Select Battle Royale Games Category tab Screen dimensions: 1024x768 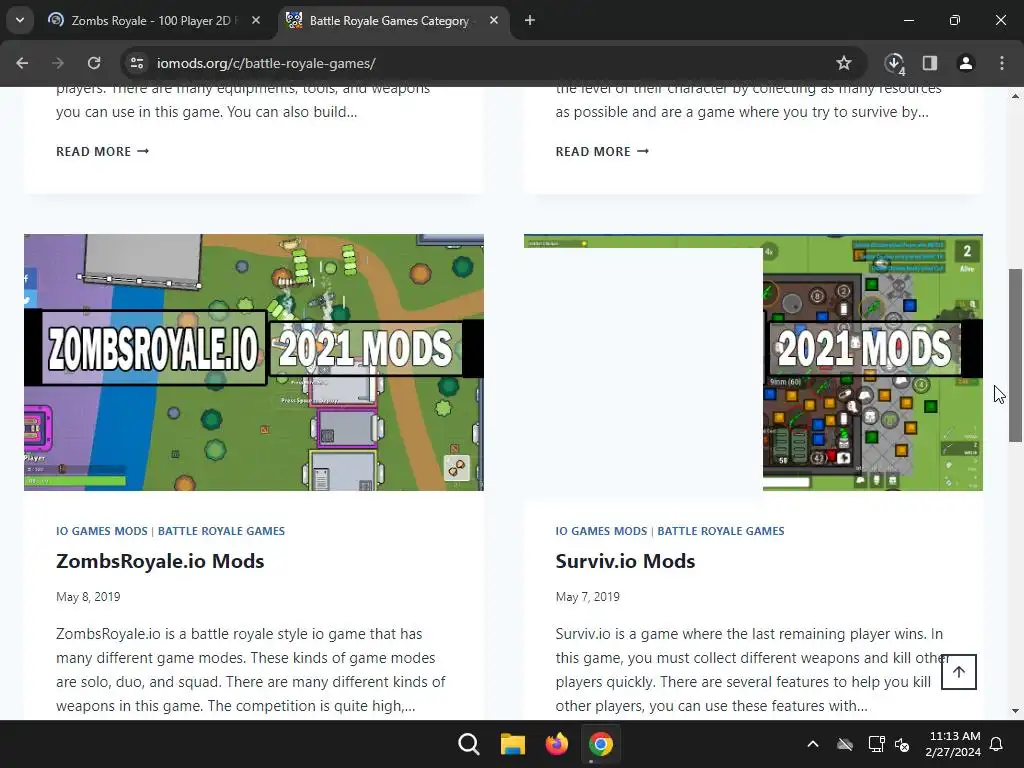click(x=393, y=20)
